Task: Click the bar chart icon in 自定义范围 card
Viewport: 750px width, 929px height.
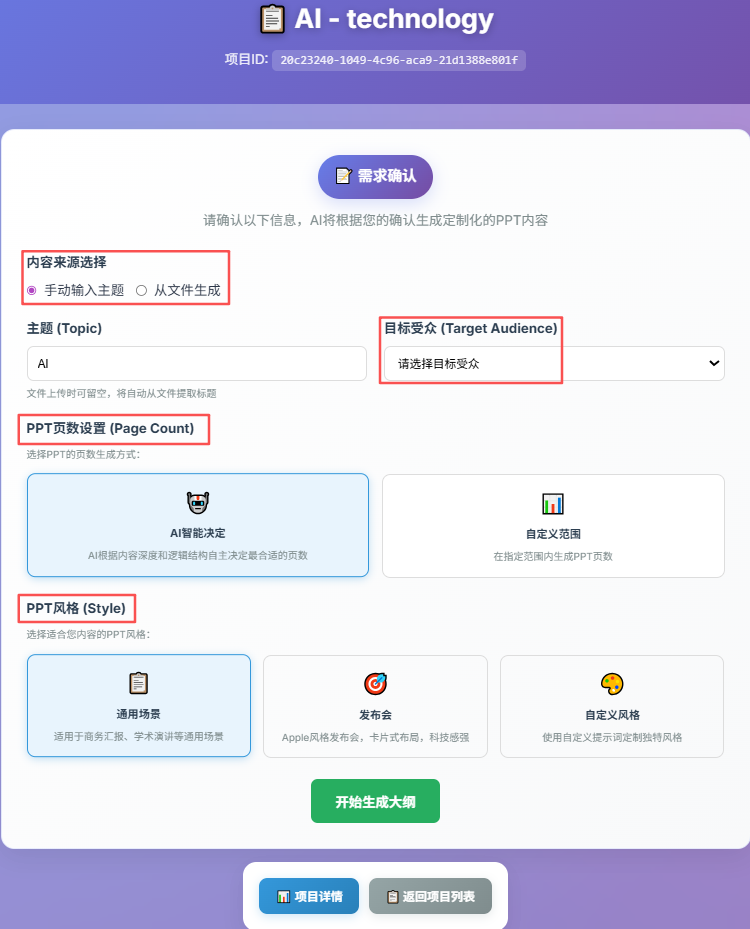Action: 553,504
